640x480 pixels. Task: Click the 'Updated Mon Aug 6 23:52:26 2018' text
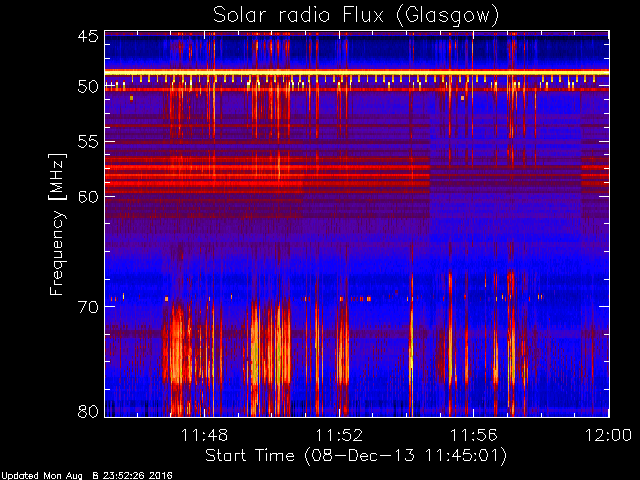pos(87,476)
